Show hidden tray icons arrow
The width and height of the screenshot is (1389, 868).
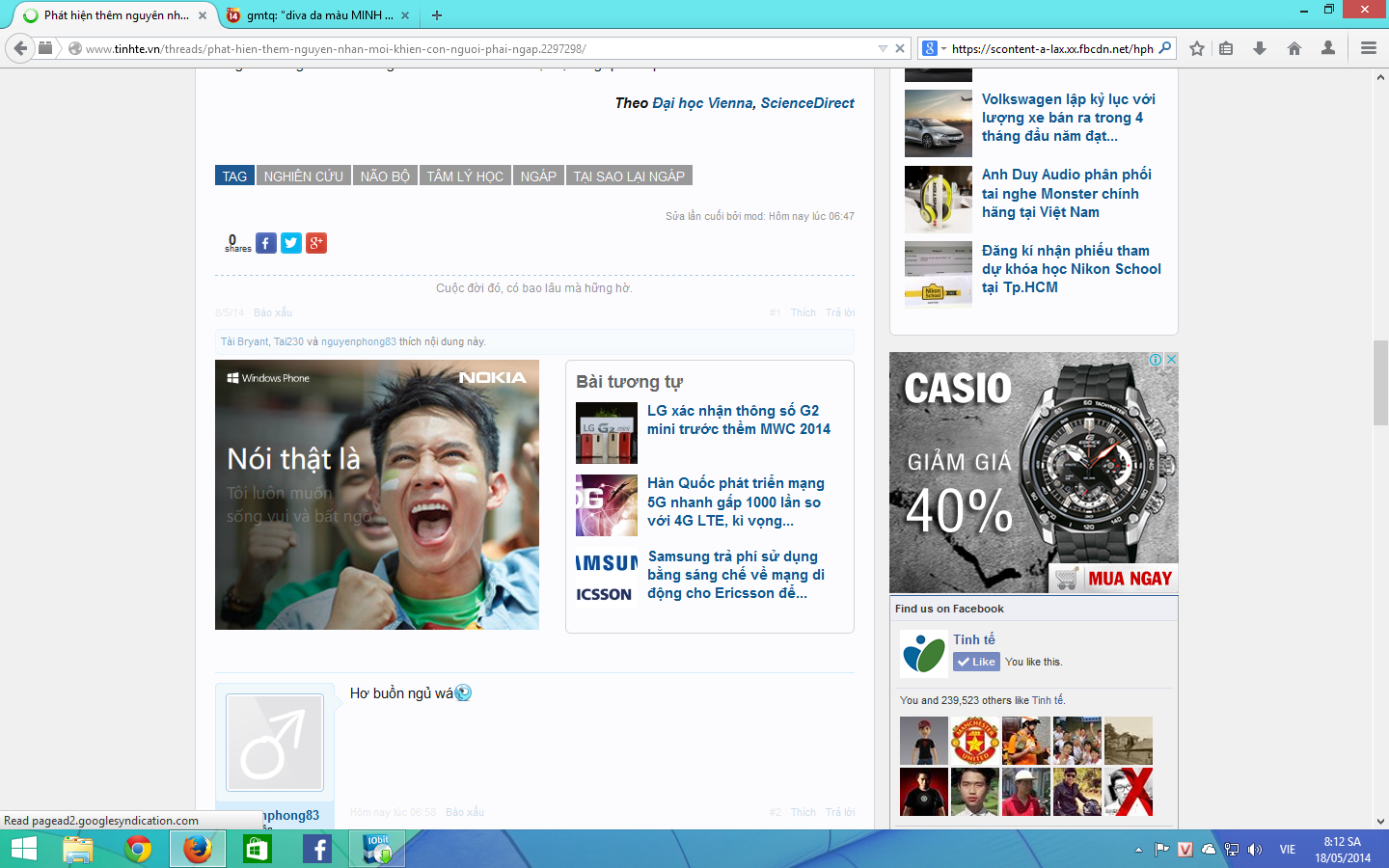pos(1138,850)
